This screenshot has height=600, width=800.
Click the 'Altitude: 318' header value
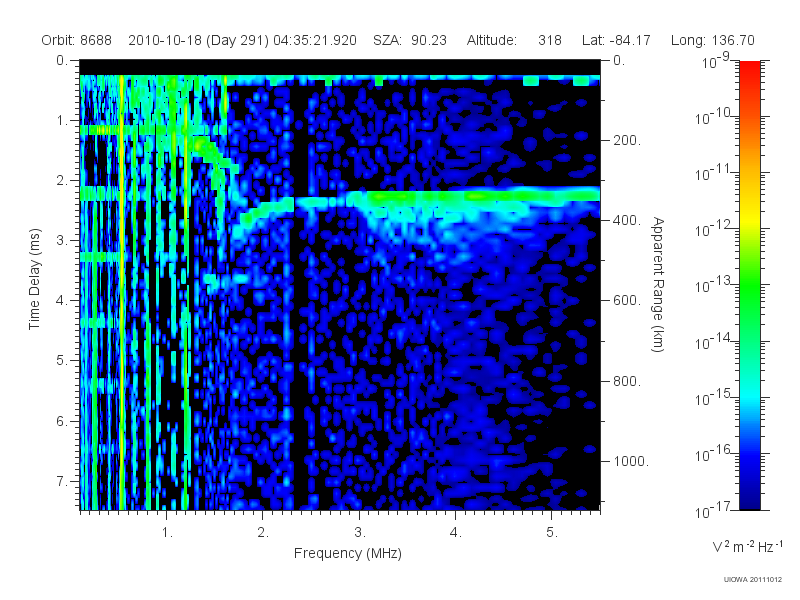click(514, 40)
